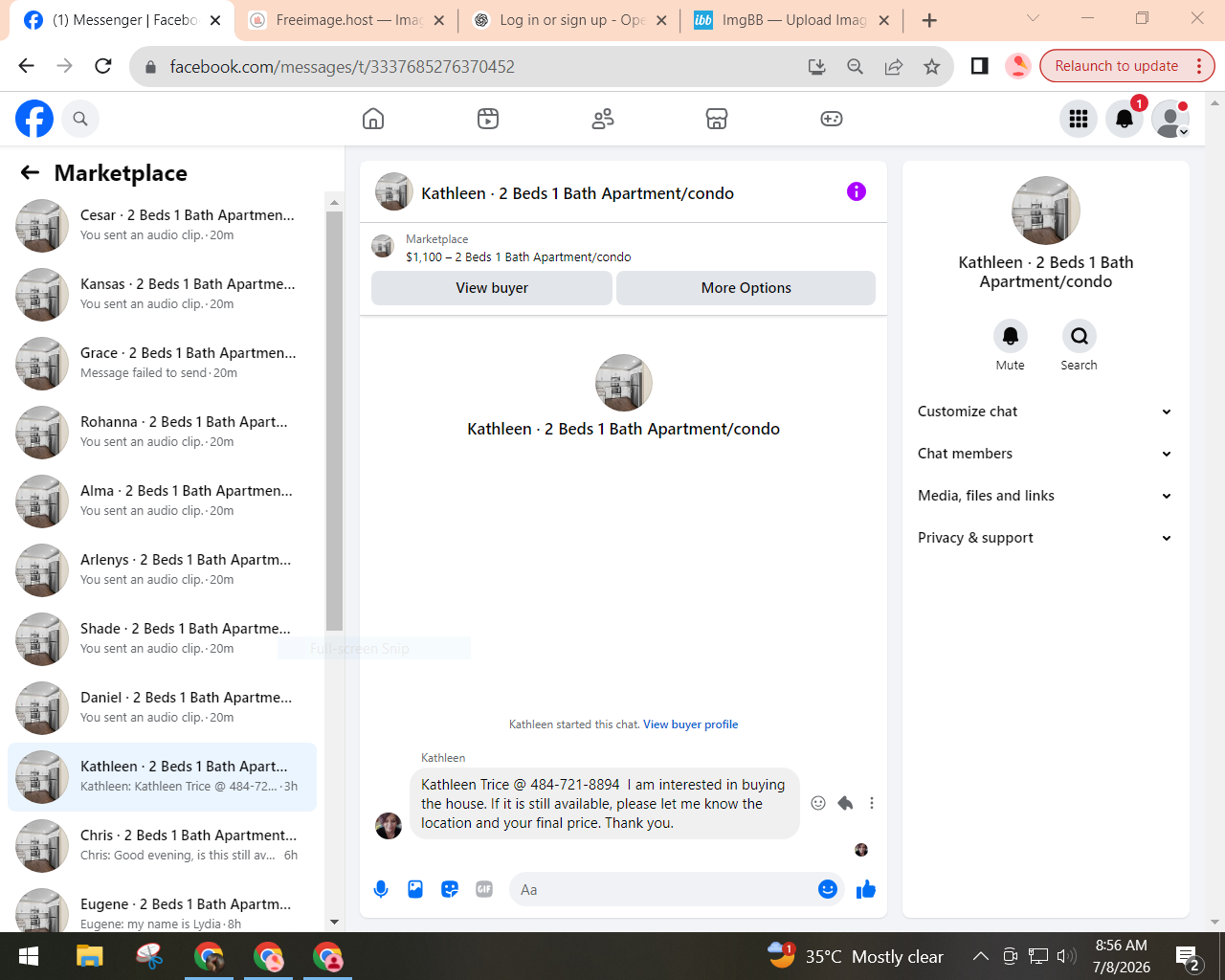Open File Explorer from taskbar
Screen dimensions: 1225x980
[x=89, y=956]
